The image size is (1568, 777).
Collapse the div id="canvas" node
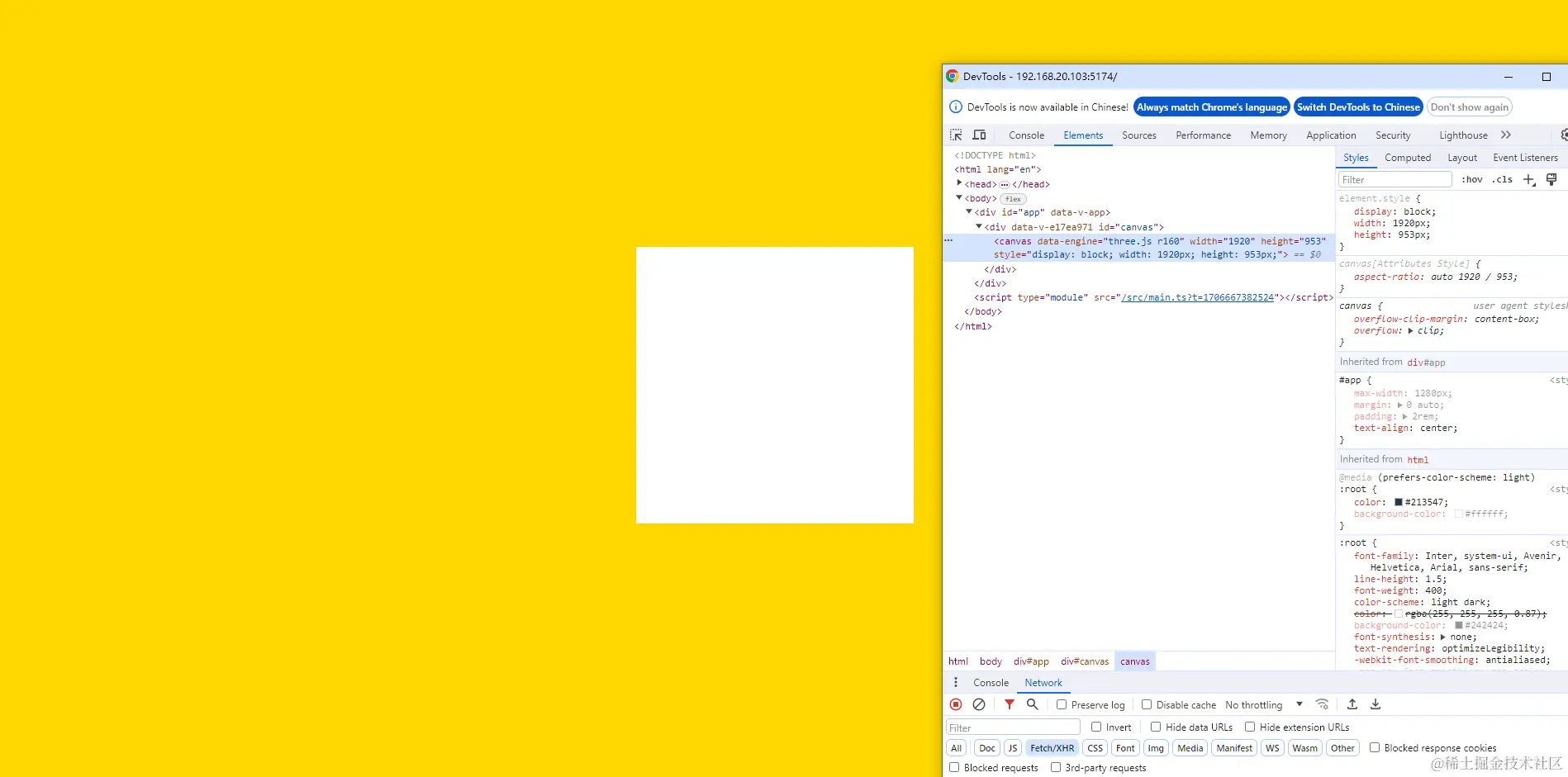(979, 226)
